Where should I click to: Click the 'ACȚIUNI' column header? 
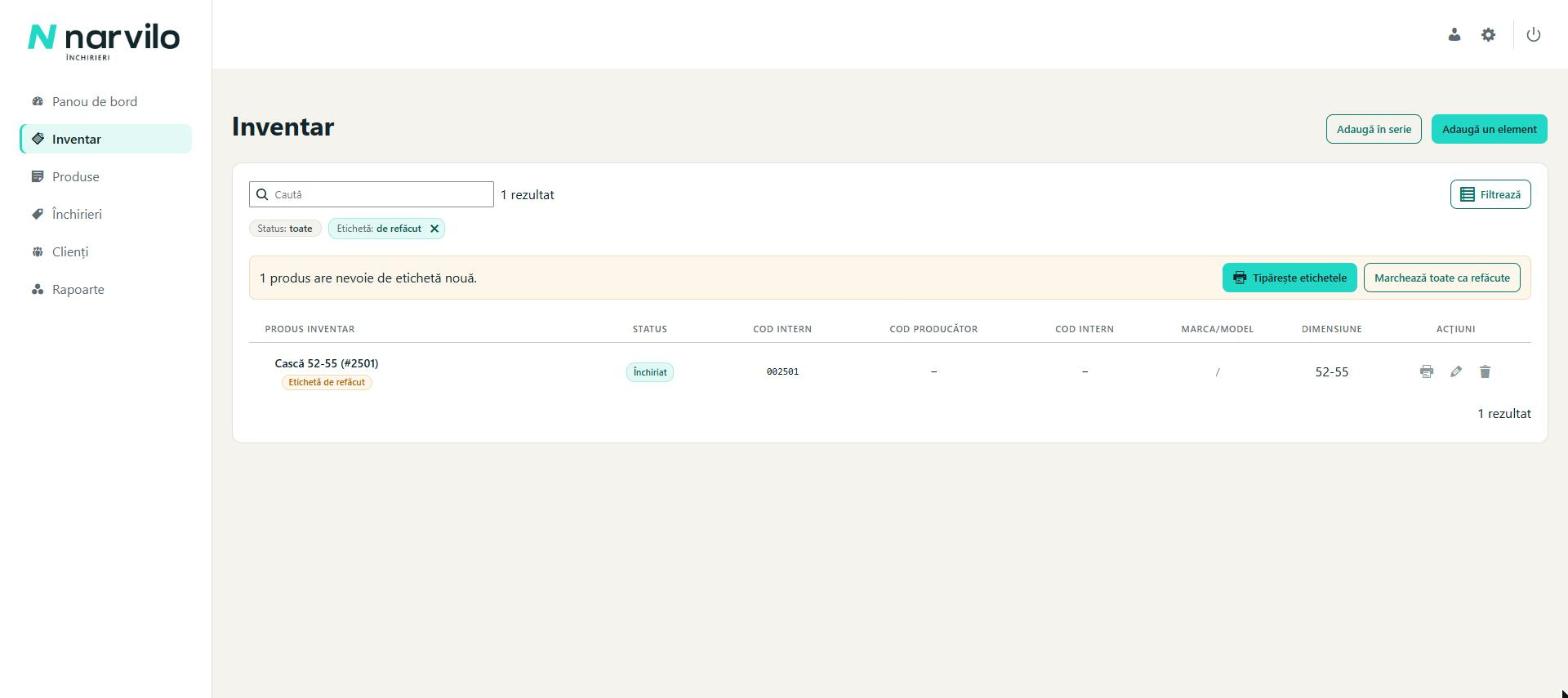pos(1455,329)
